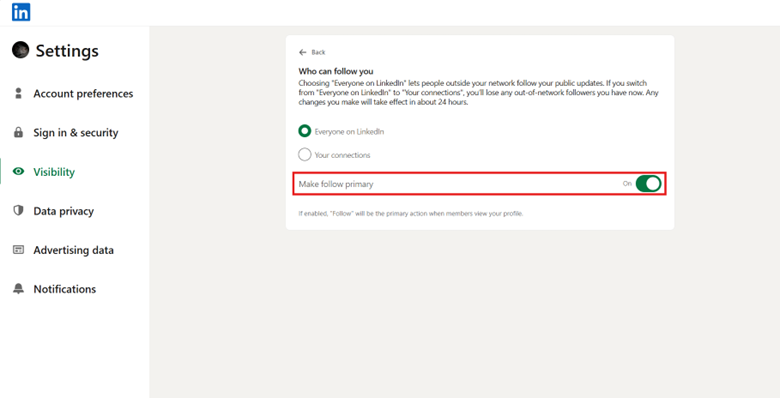Select Your connections radio button

tap(304, 155)
